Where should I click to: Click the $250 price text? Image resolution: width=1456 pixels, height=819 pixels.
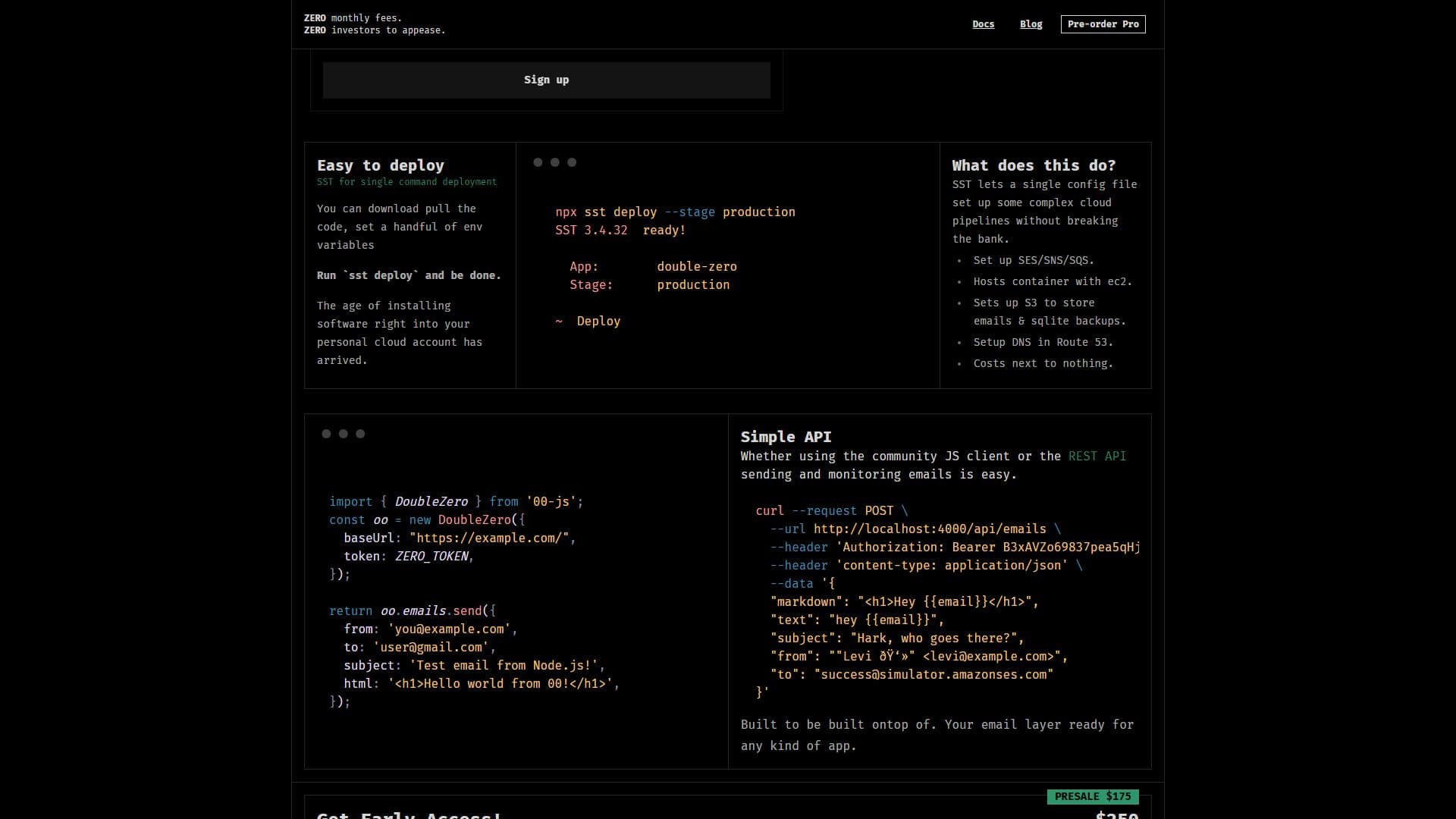tap(1117, 815)
